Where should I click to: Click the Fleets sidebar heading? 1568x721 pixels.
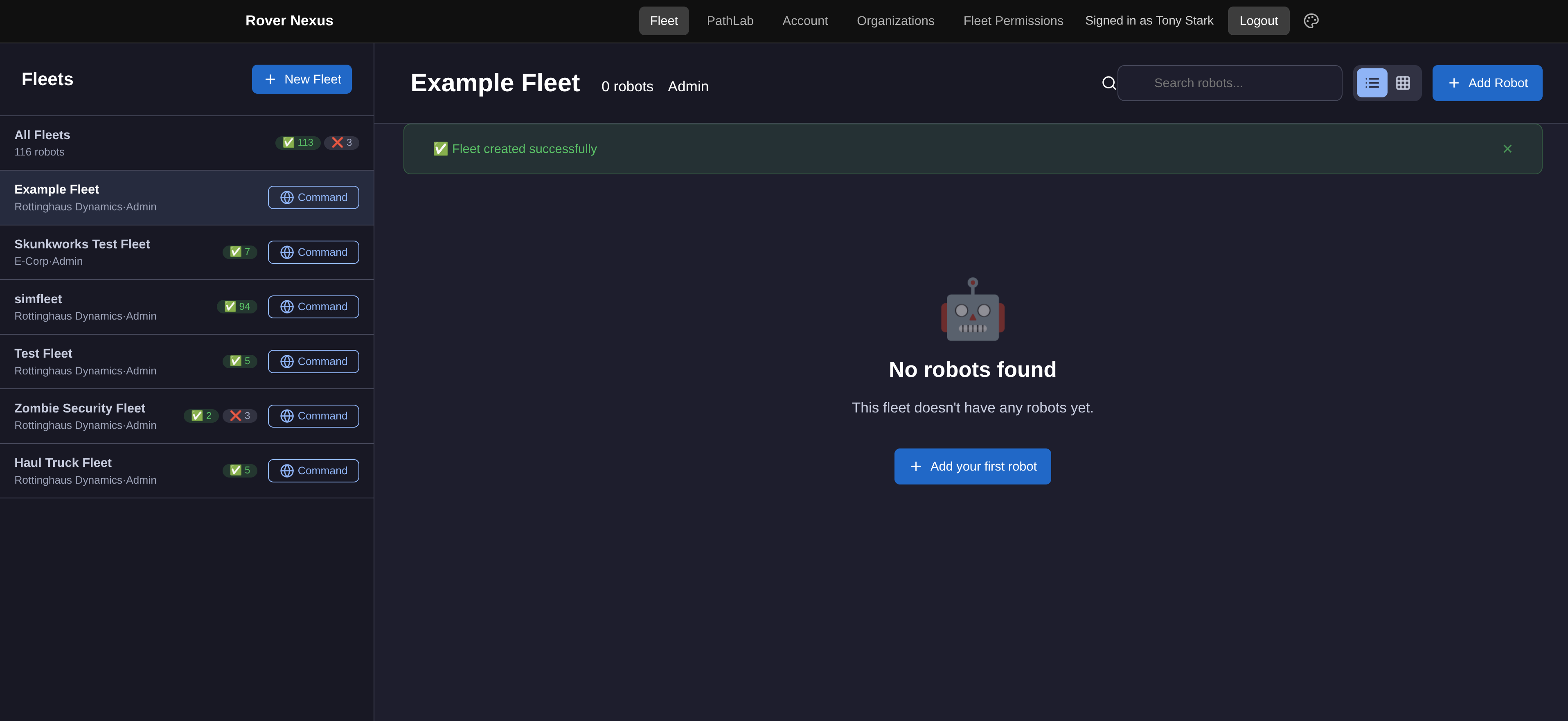47,79
